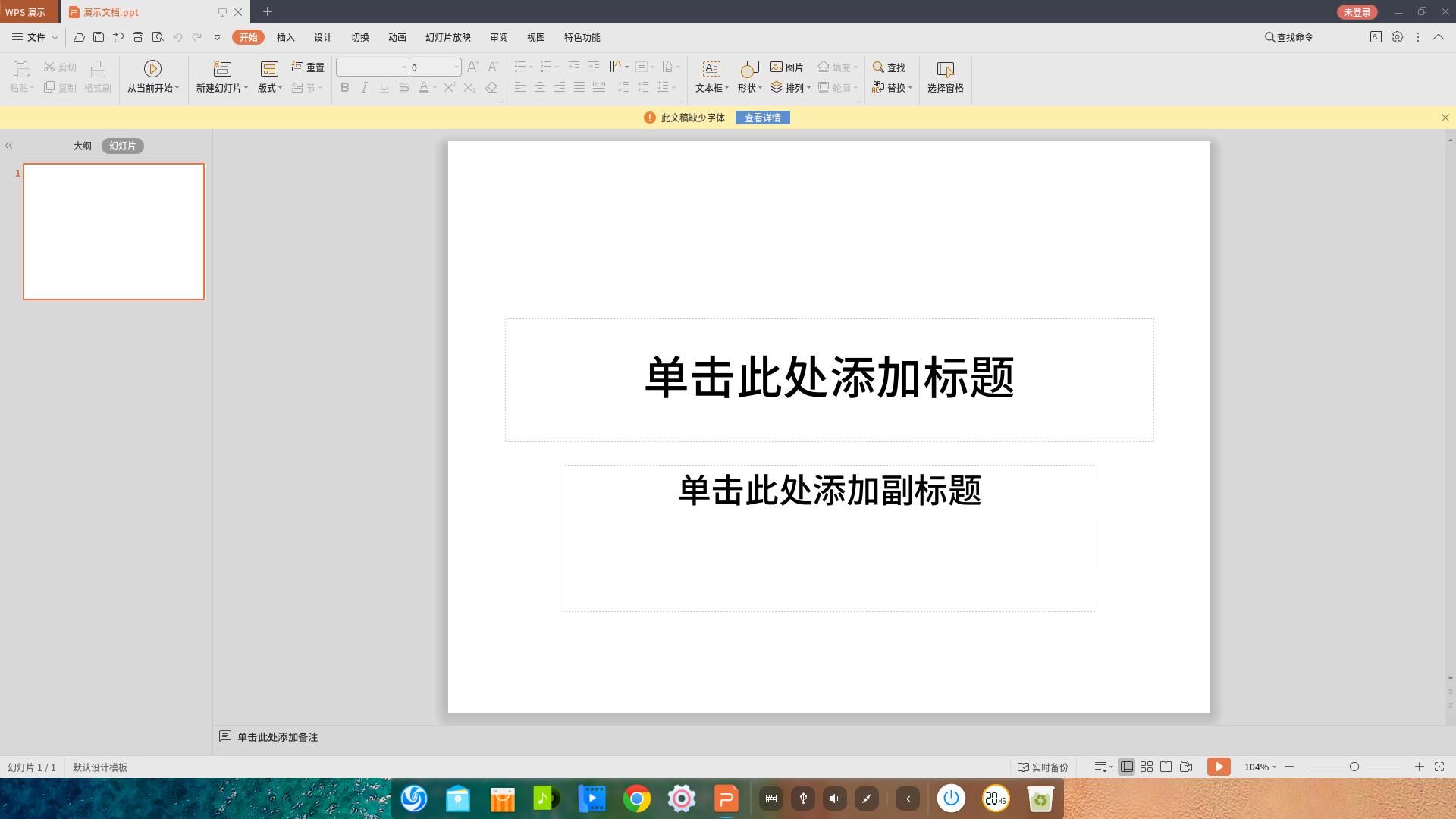Toggle italic text formatting
Screen dimensions: 1456x819
(x=364, y=87)
